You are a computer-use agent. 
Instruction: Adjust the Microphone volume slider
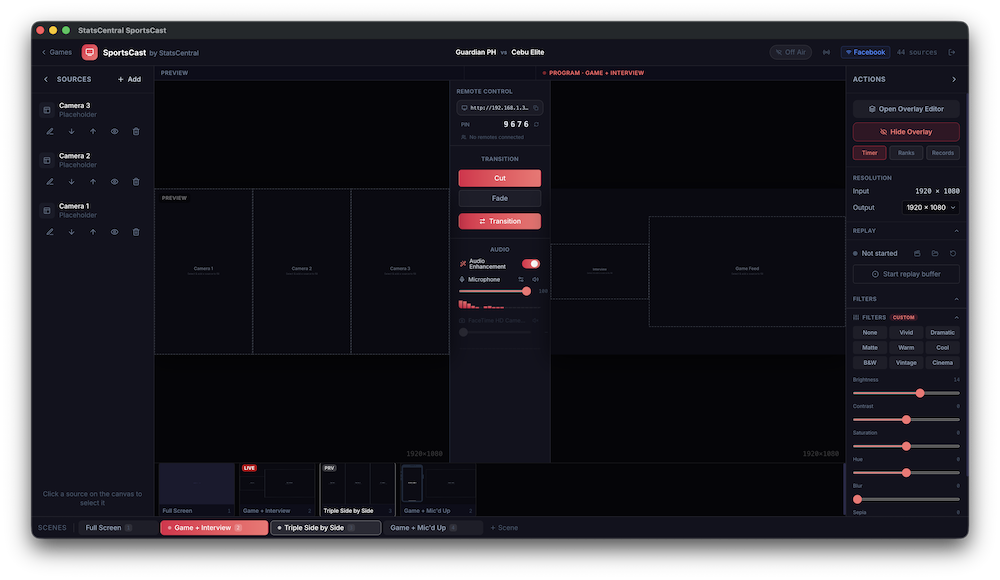pos(495,291)
